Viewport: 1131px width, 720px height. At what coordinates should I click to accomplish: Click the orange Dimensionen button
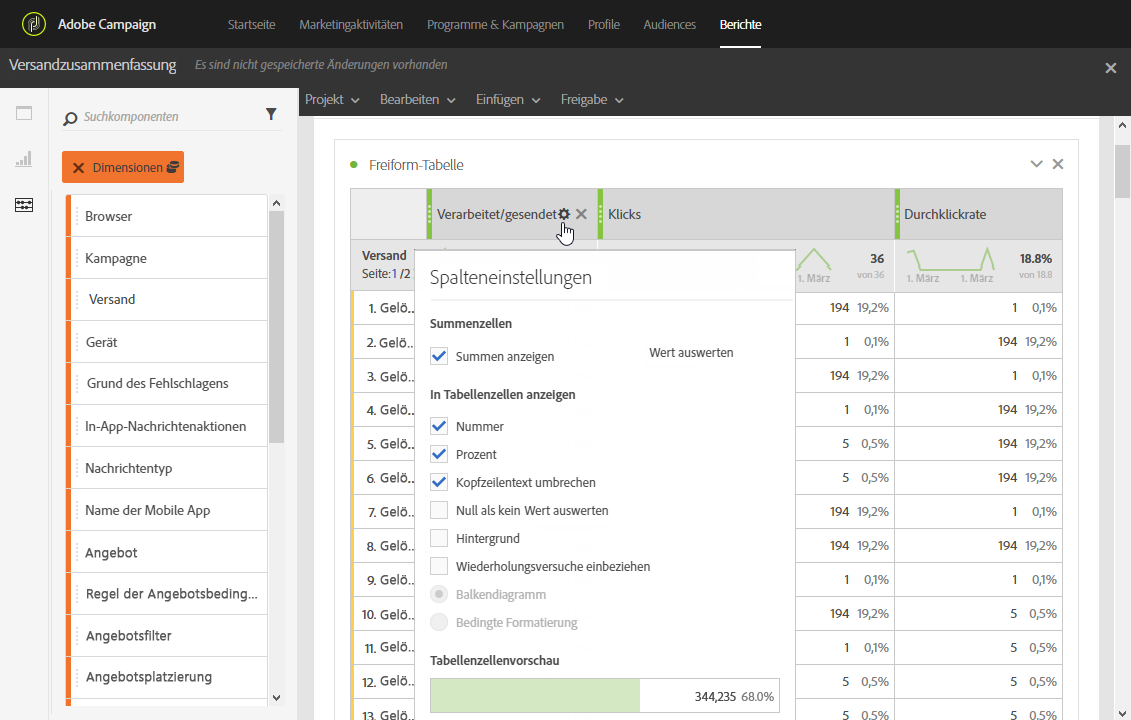pos(123,168)
